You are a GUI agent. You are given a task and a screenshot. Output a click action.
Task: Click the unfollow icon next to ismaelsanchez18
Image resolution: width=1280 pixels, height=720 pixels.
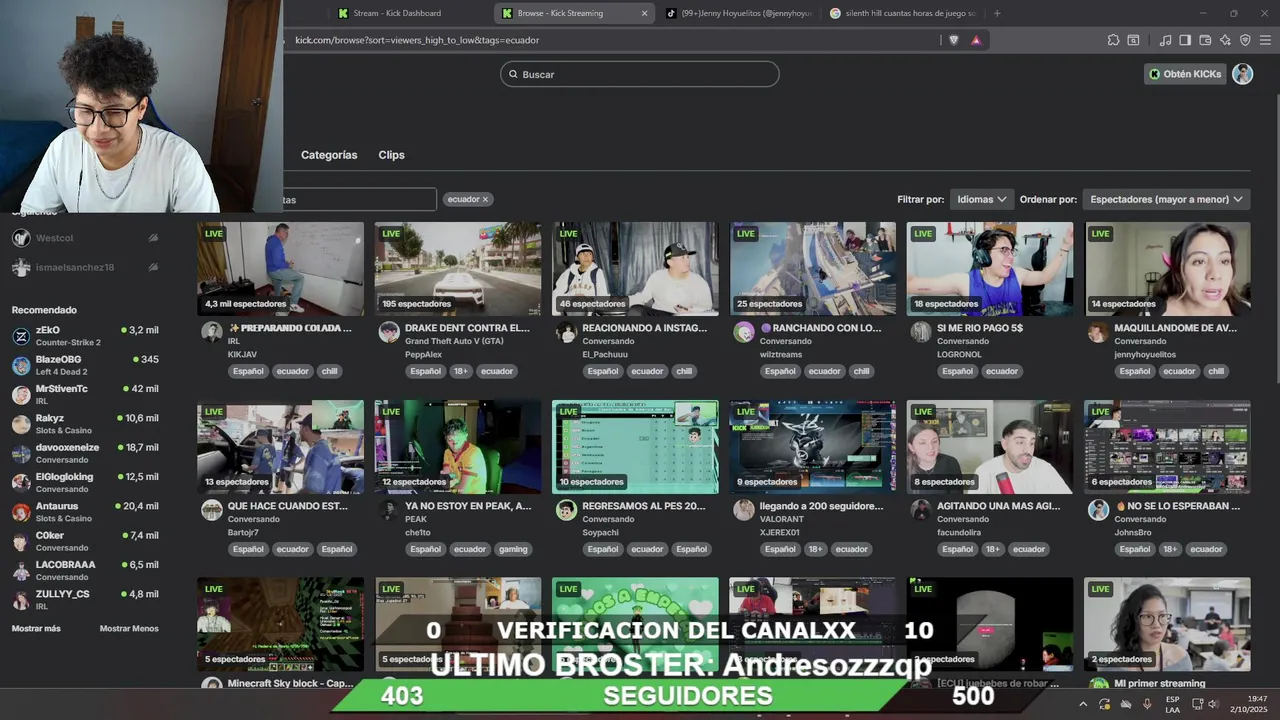click(153, 267)
